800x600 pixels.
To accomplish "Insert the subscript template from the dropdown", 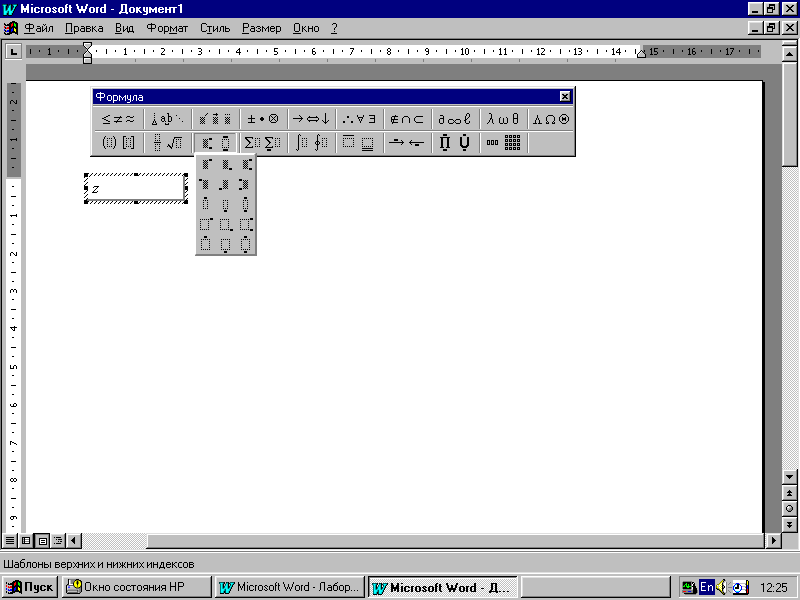I will [226, 164].
